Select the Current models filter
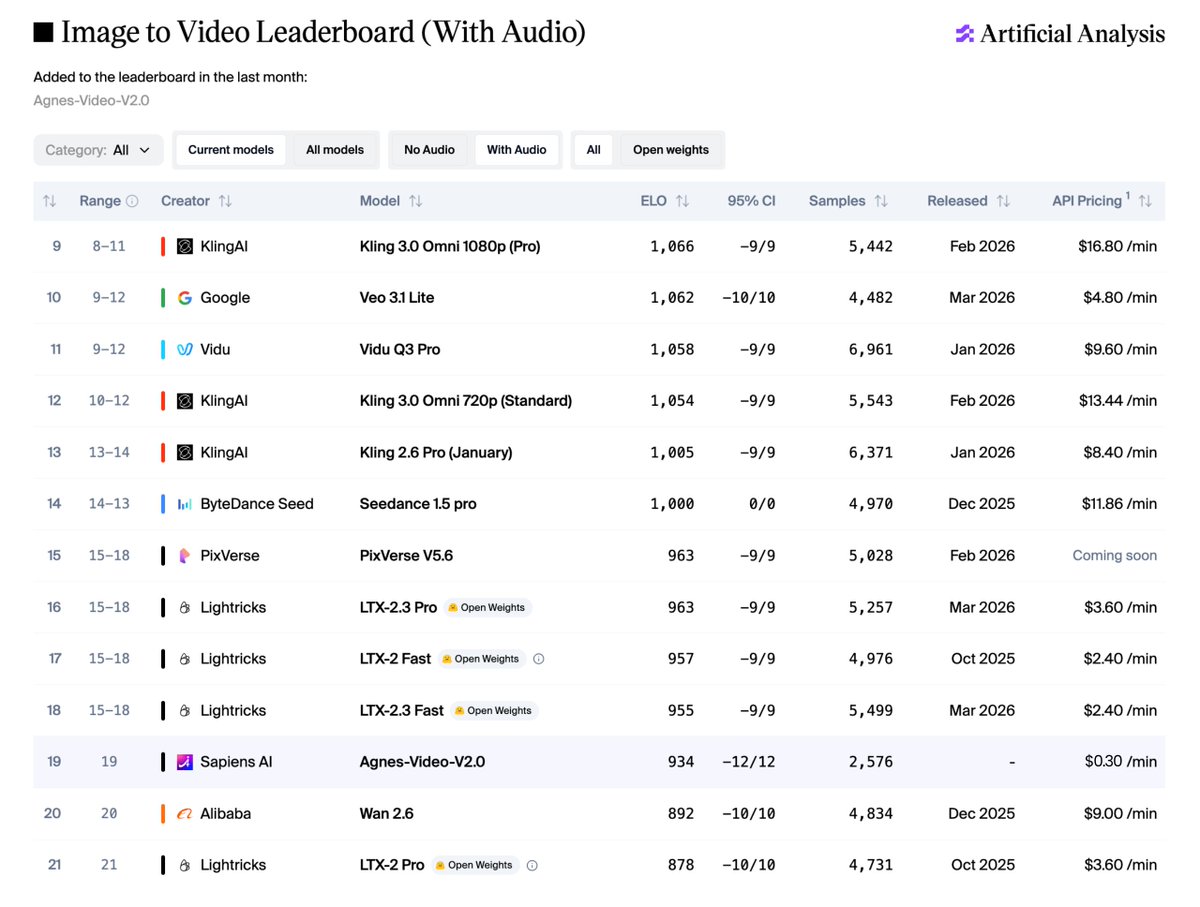Image resolution: width=1200 pixels, height=907 pixels. click(231, 150)
